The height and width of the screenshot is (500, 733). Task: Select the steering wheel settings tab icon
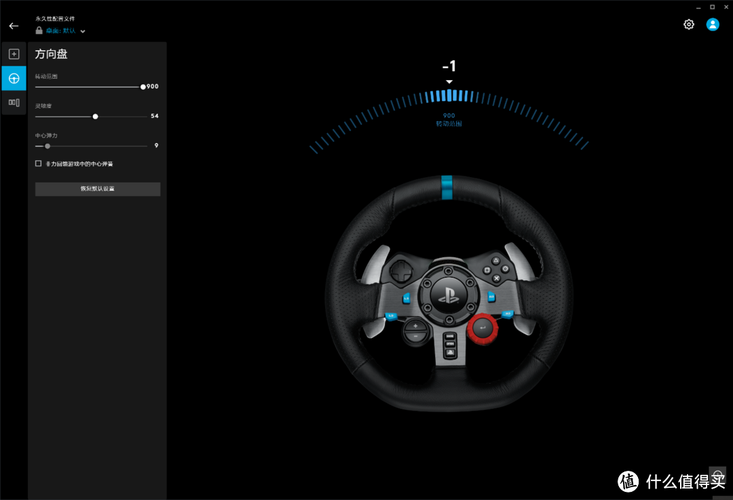pos(14,78)
